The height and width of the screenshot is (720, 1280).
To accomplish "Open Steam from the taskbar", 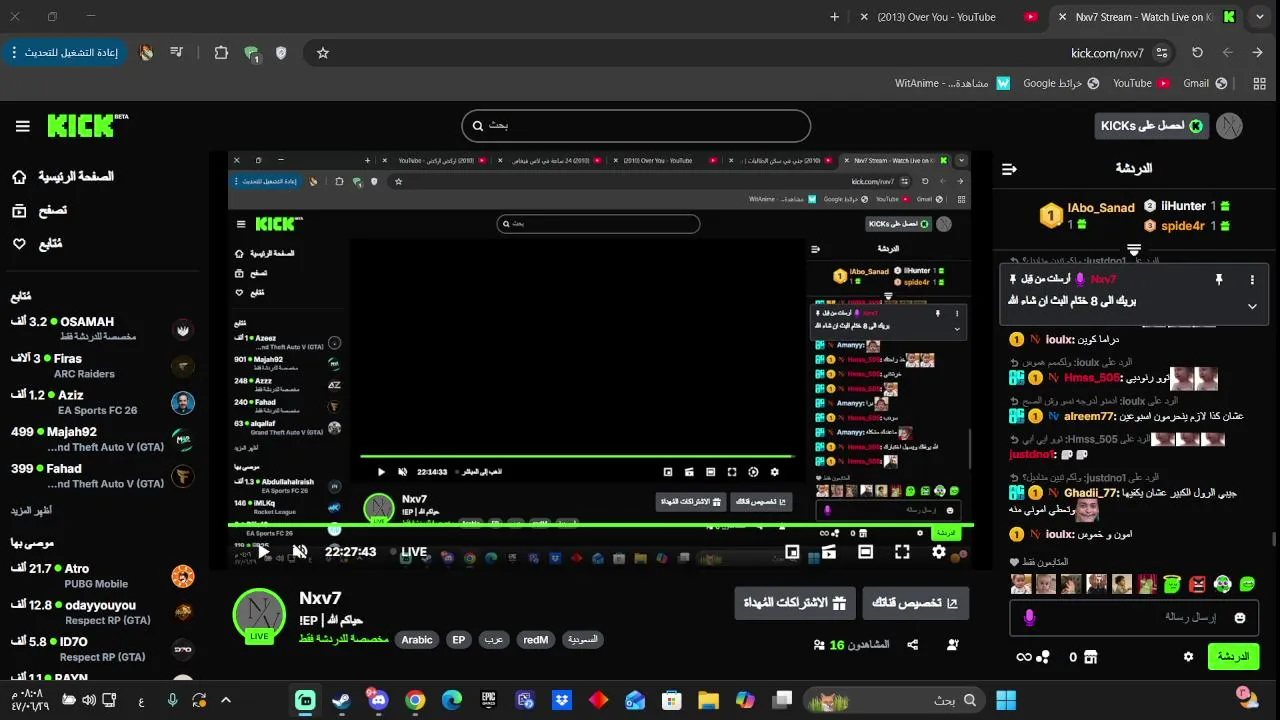I will 341,700.
